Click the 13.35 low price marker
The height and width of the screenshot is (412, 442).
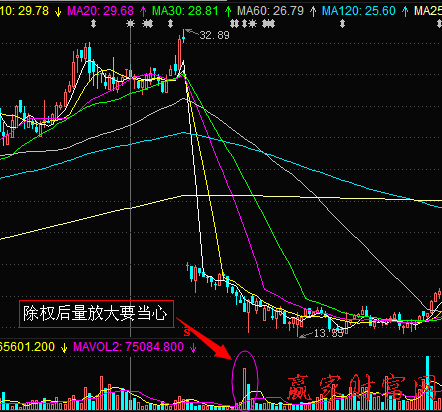point(328,333)
